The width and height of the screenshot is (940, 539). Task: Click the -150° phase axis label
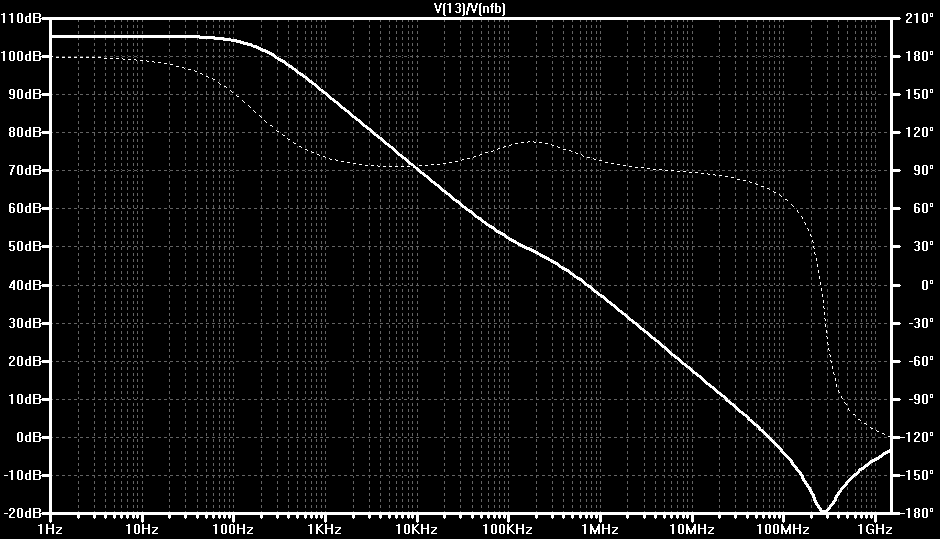tap(917, 475)
